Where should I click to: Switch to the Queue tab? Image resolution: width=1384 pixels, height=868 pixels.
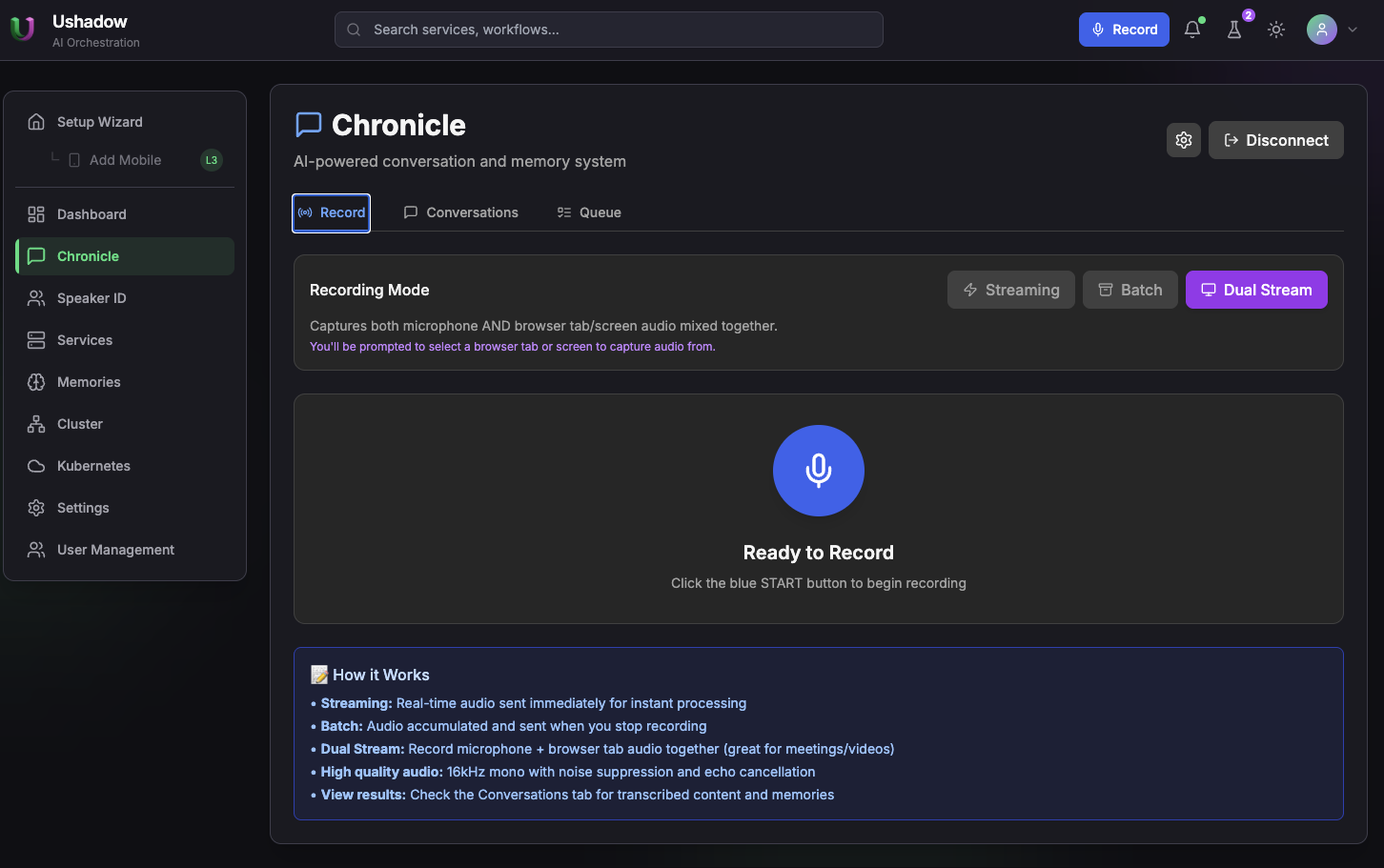(589, 212)
